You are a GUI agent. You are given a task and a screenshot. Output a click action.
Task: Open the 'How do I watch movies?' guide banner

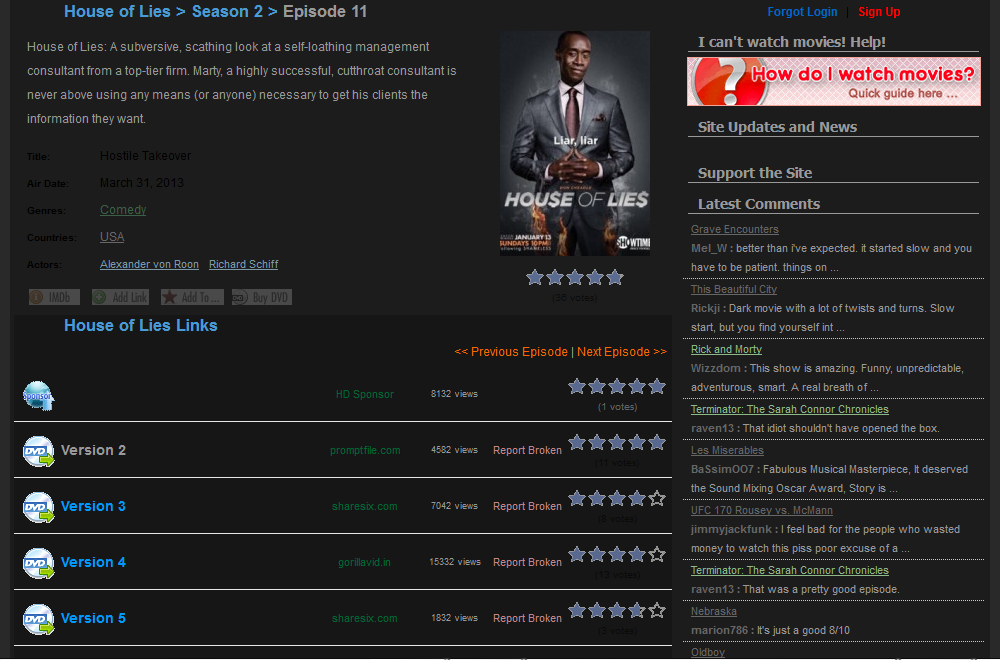click(833, 80)
